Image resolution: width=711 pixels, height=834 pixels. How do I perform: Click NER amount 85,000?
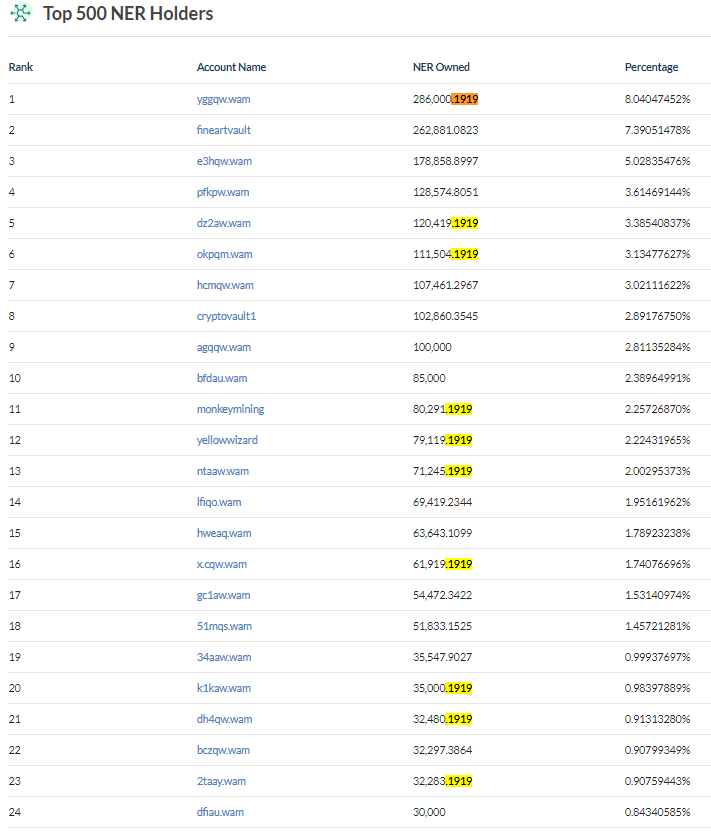pos(429,378)
